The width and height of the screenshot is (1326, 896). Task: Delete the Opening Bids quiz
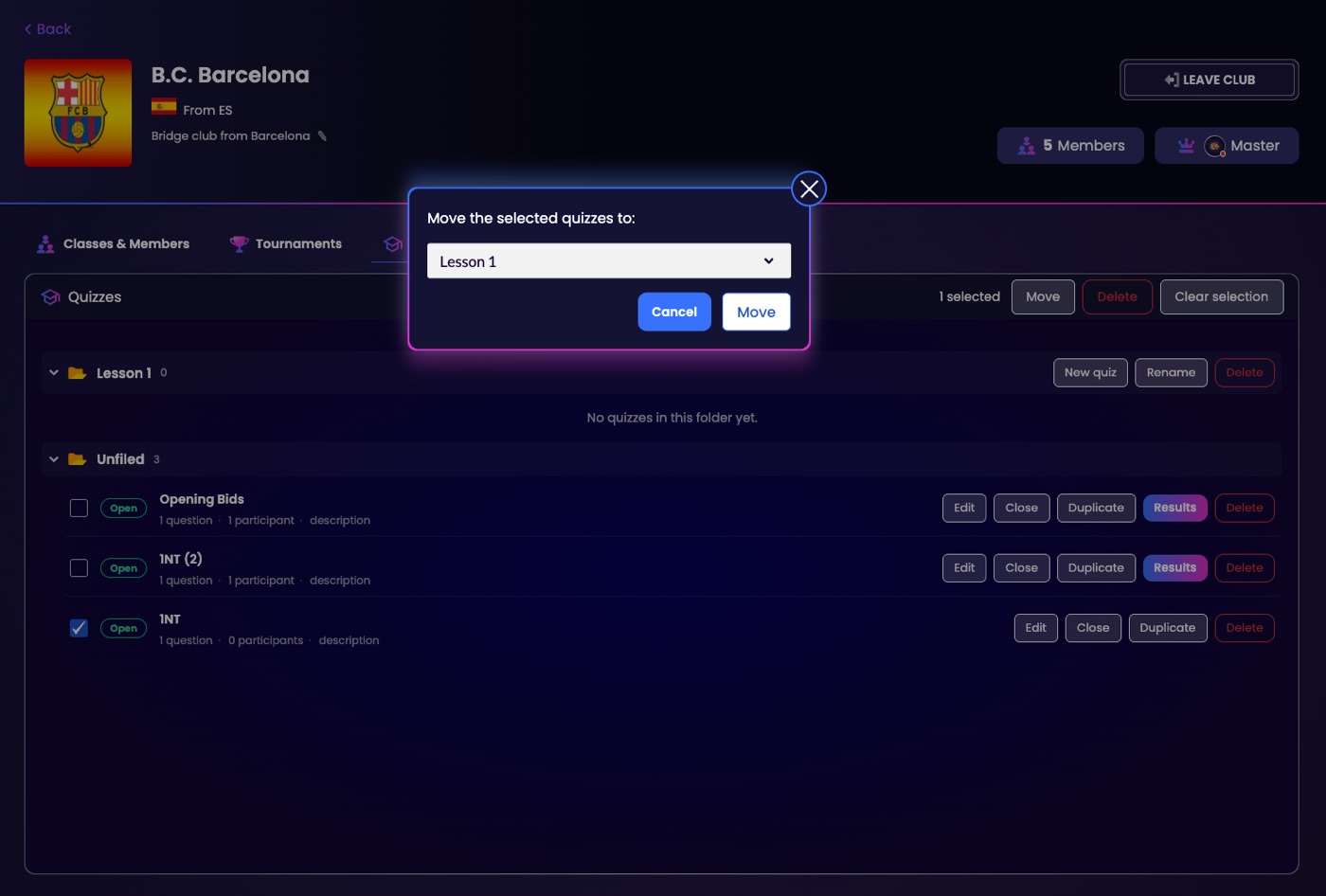coord(1245,508)
